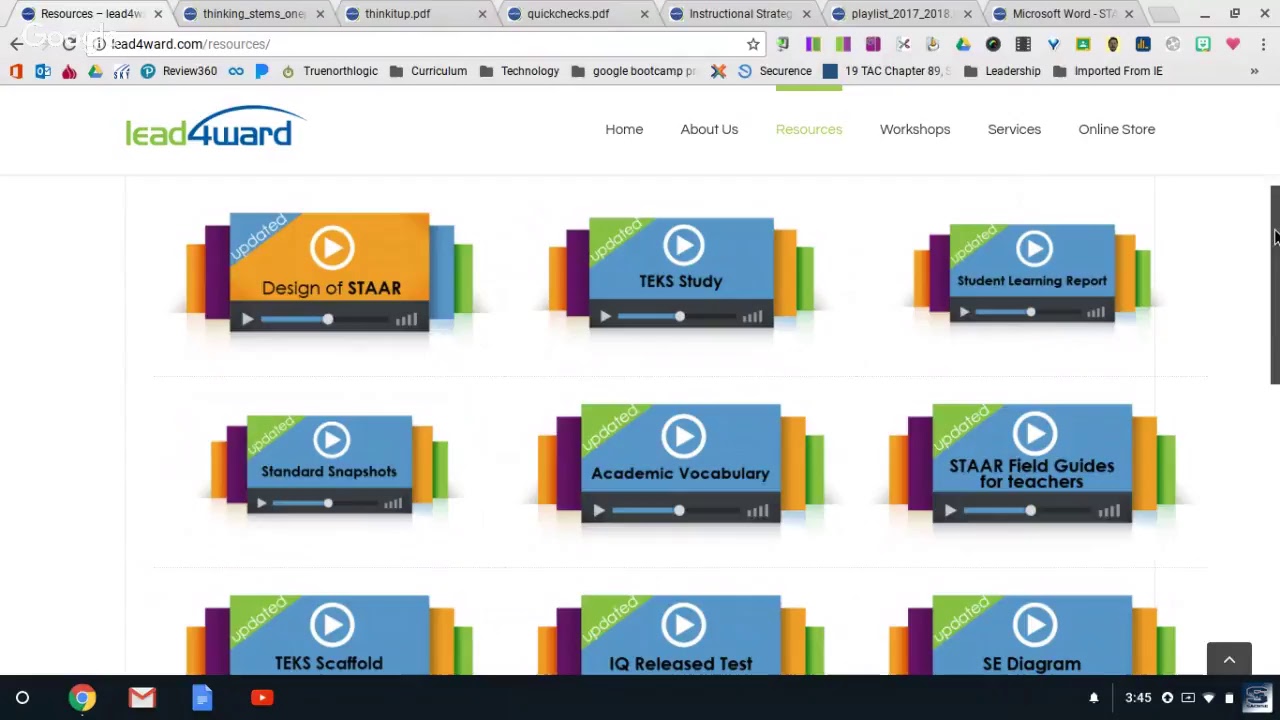Open the Chromebook launcher circle
This screenshot has width=1280, height=720.
[22, 698]
